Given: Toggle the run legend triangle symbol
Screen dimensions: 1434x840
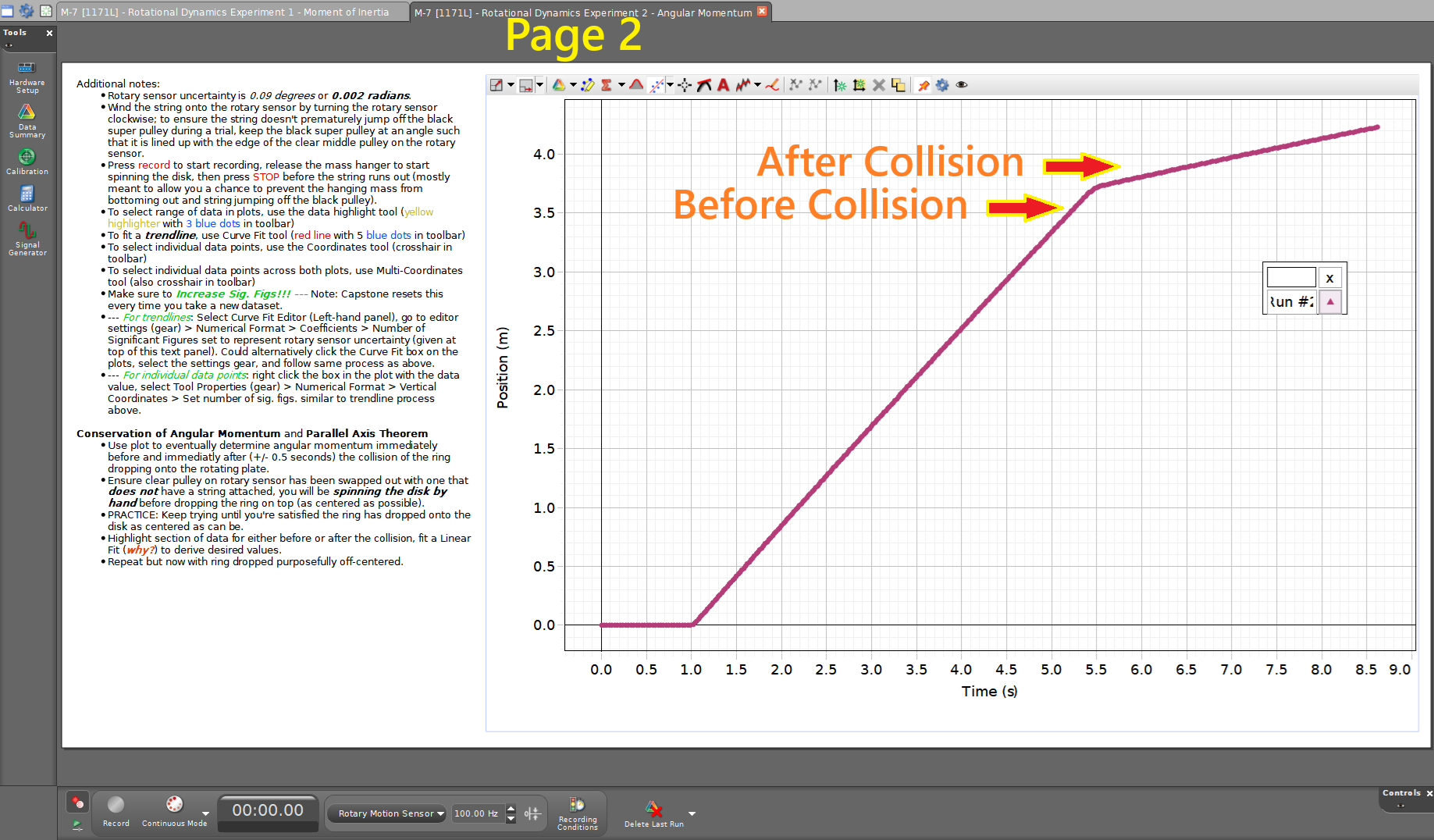Looking at the screenshot, I should pyautogui.click(x=1330, y=302).
